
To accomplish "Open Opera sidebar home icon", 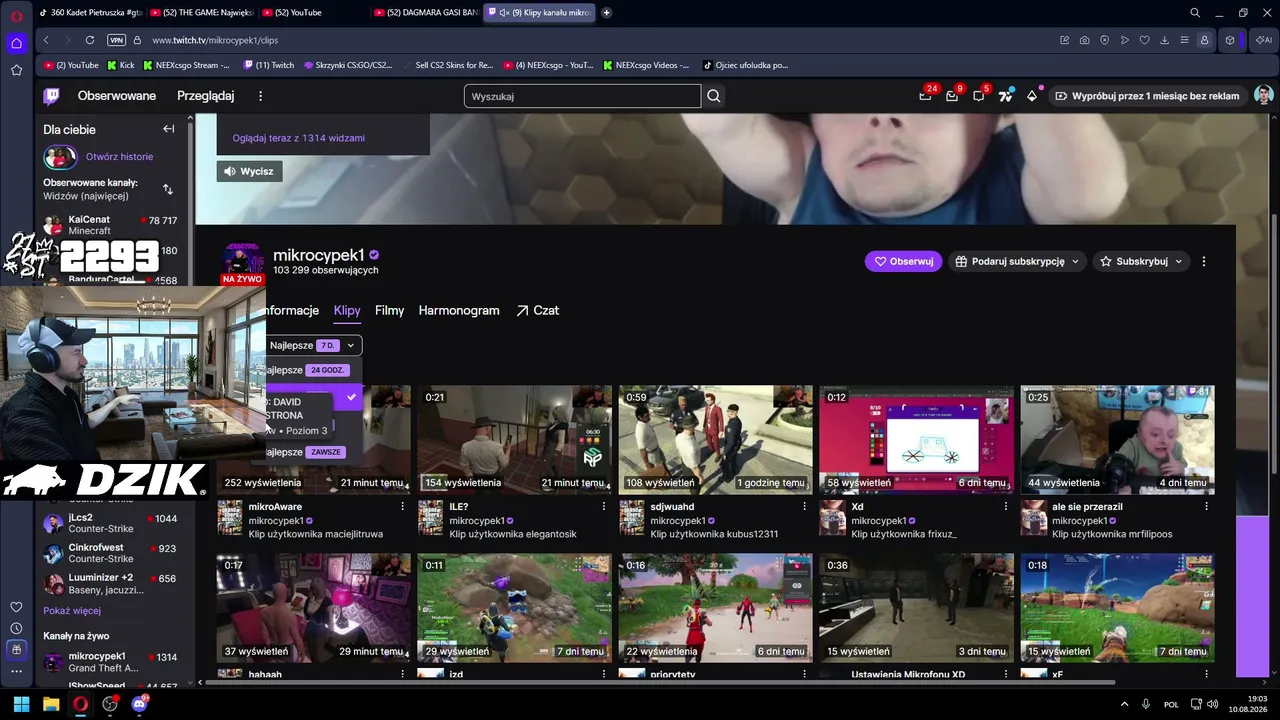I will coord(16,43).
